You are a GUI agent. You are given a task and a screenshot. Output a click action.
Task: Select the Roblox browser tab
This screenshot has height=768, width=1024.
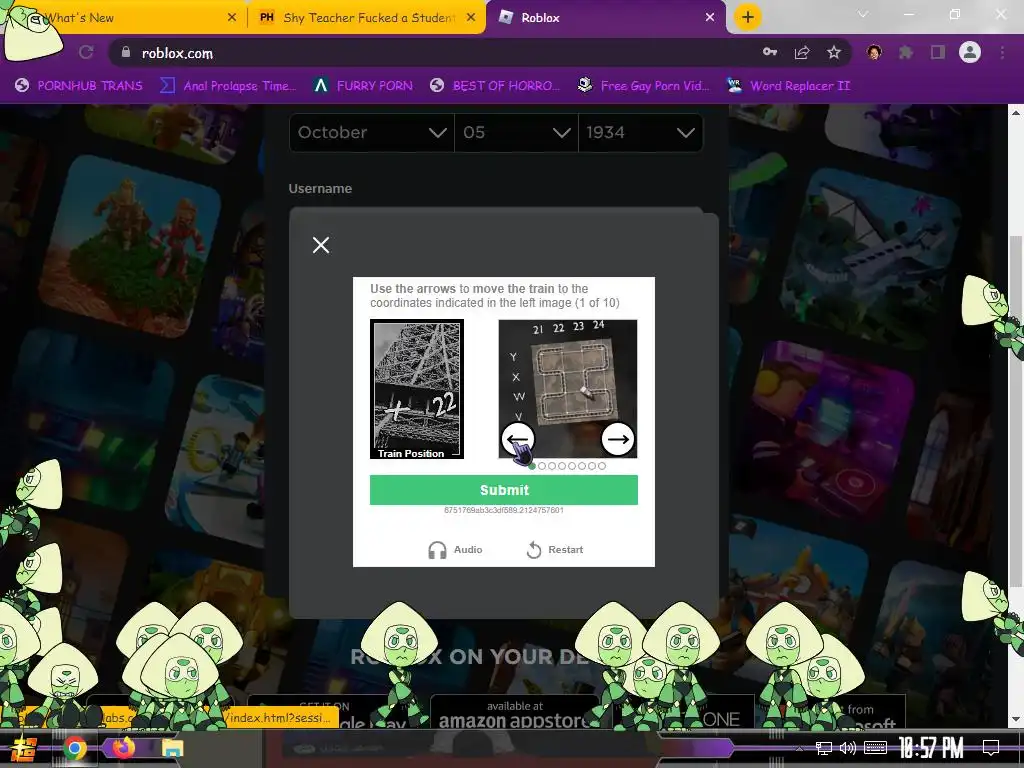(x=604, y=18)
